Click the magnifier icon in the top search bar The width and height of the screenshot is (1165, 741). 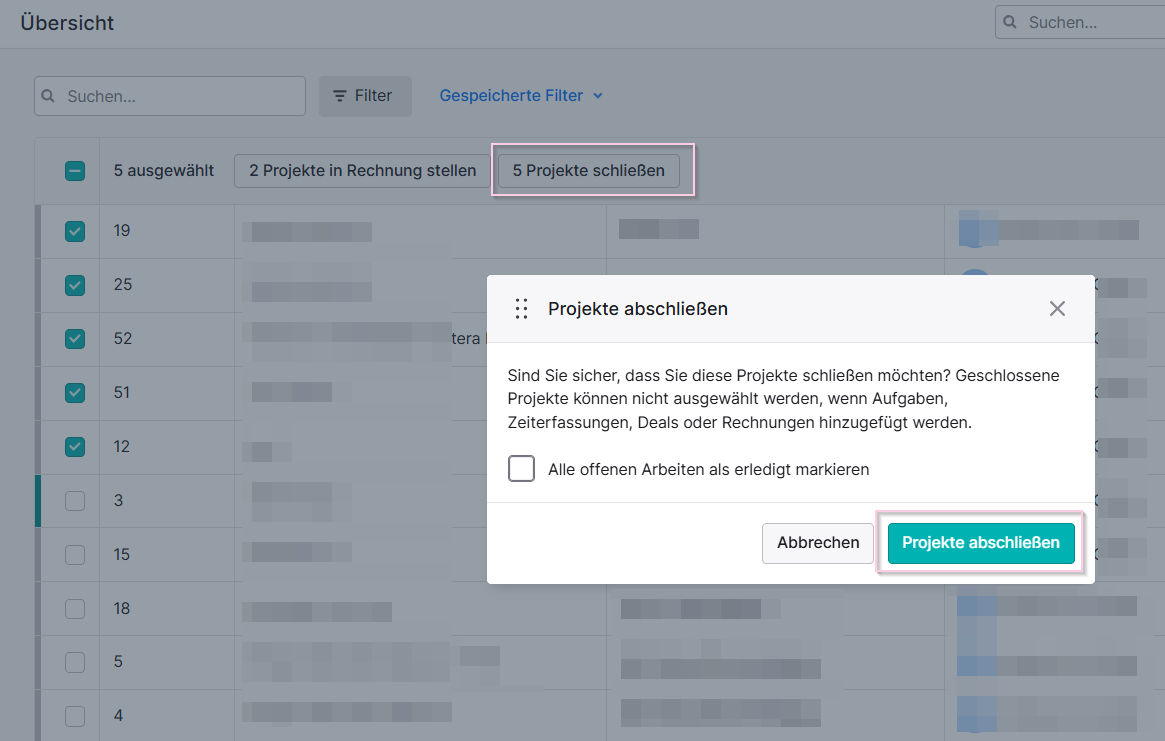[x=1010, y=22]
